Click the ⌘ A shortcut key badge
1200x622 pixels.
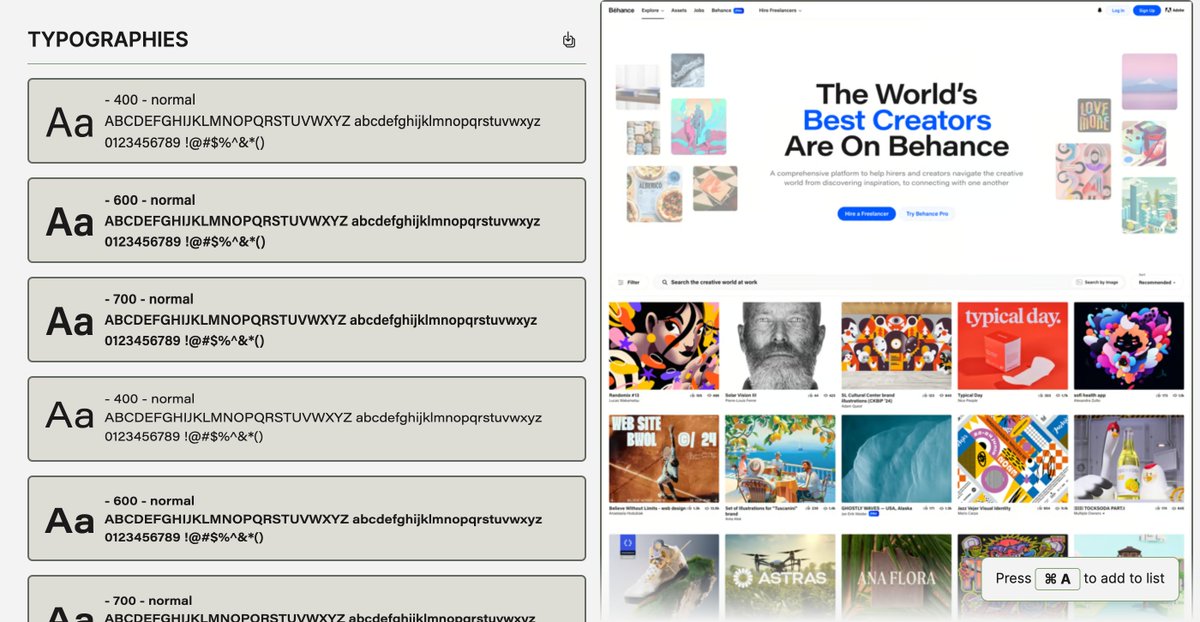click(x=1057, y=578)
